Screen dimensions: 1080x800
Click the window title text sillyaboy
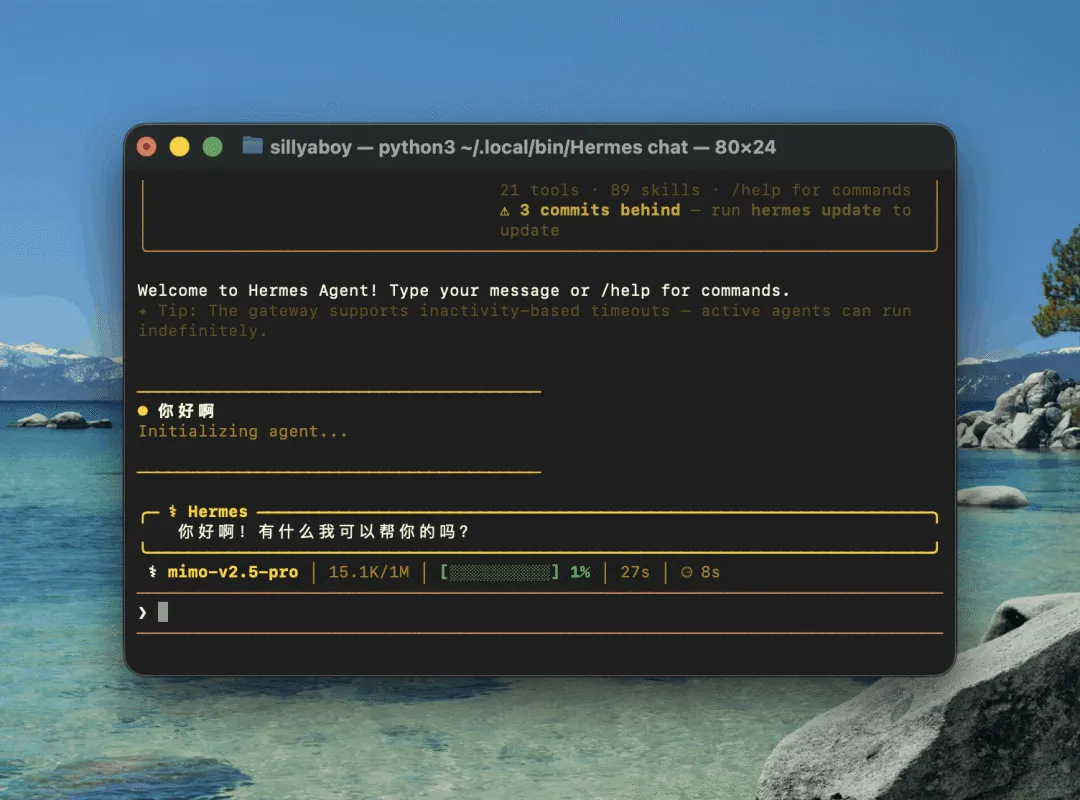click(x=311, y=147)
